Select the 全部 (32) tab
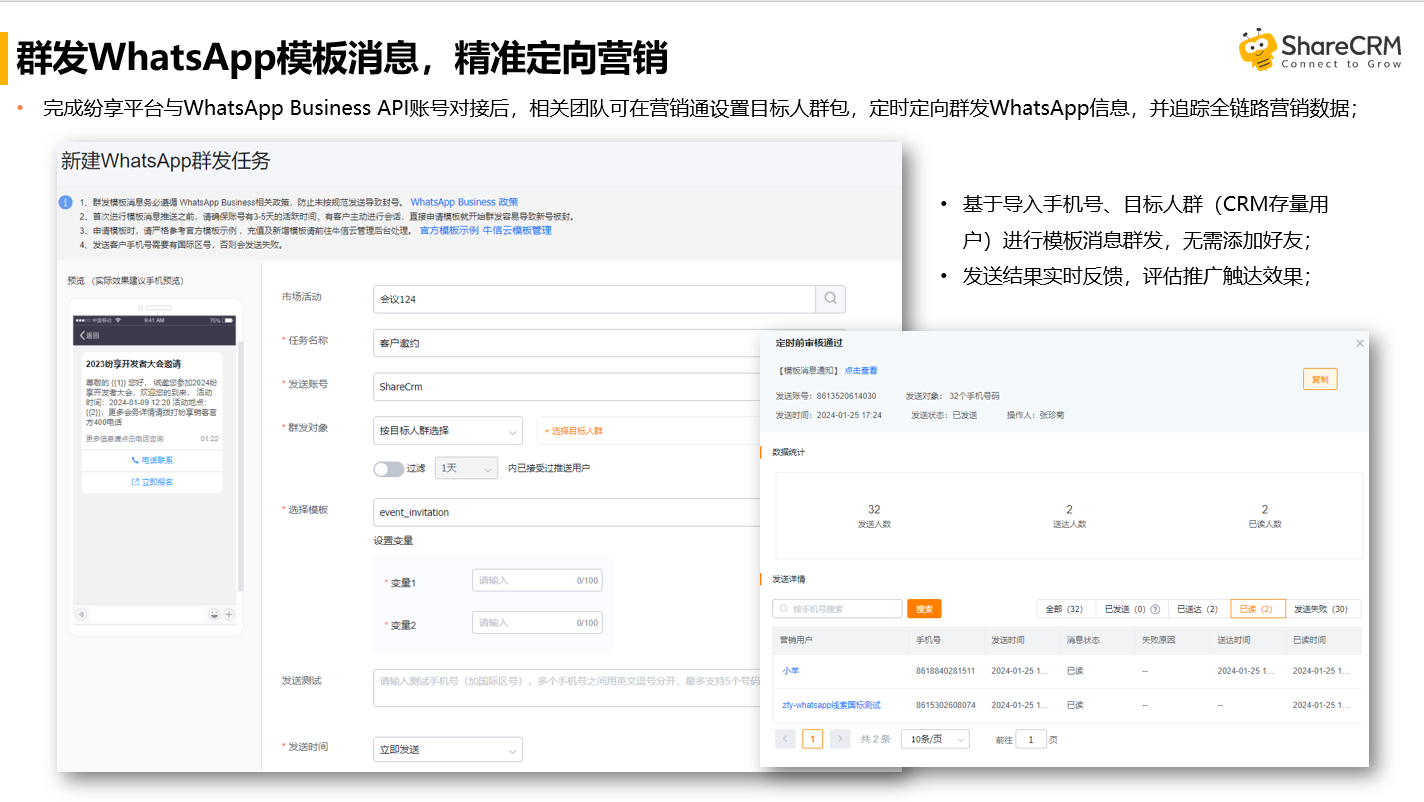Screen dimensions: 1424x802 tap(1064, 609)
